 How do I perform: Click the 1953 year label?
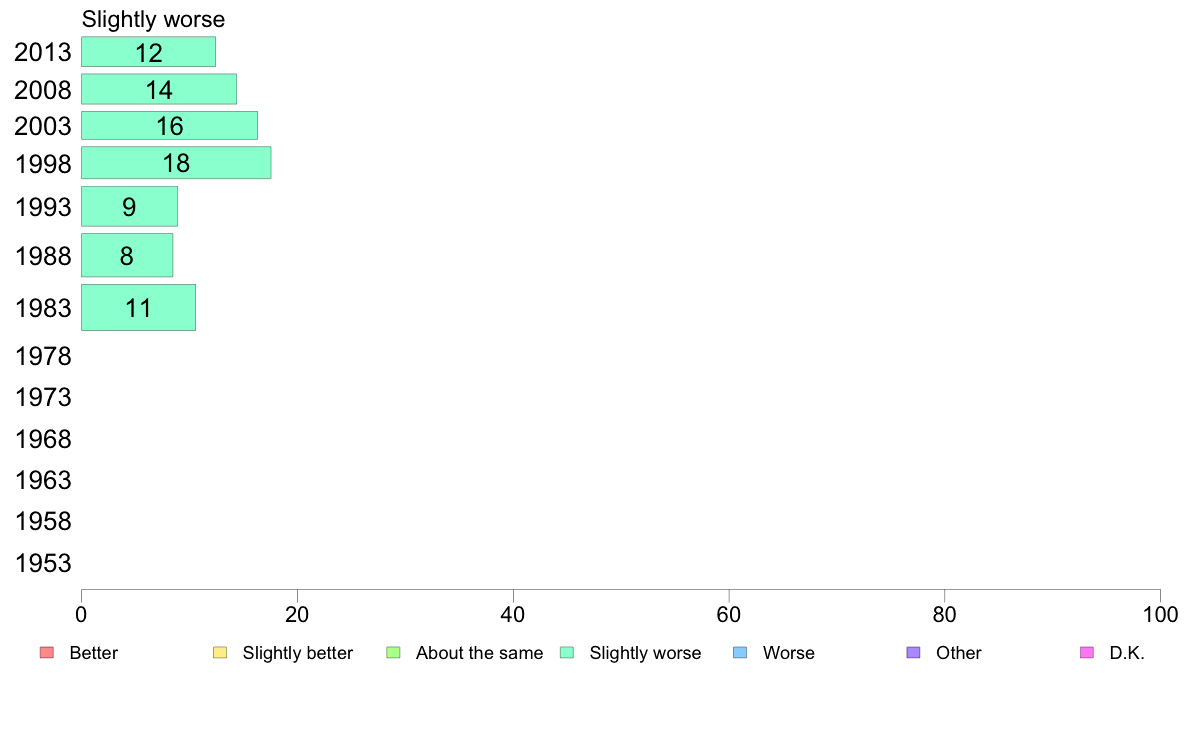(x=43, y=563)
